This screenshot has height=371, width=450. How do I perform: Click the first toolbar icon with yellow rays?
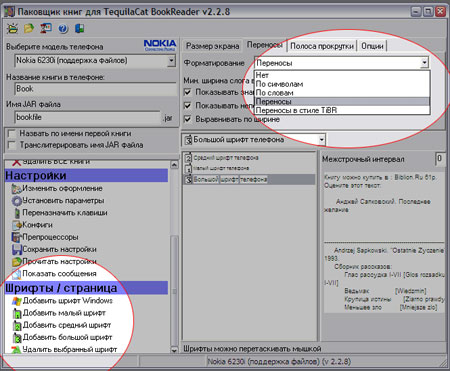[12, 29]
